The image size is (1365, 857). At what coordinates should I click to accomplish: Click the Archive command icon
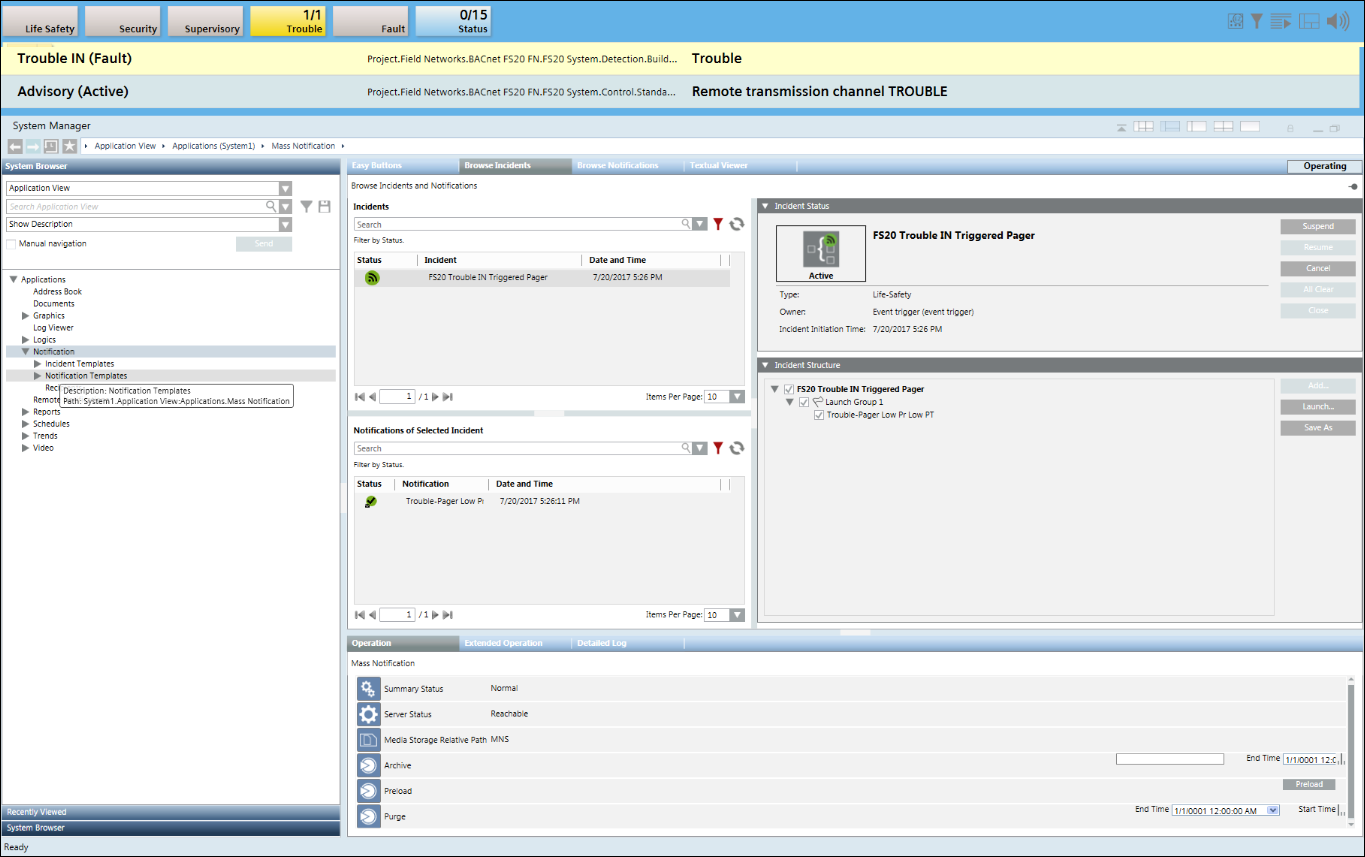(x=368, y=766)
